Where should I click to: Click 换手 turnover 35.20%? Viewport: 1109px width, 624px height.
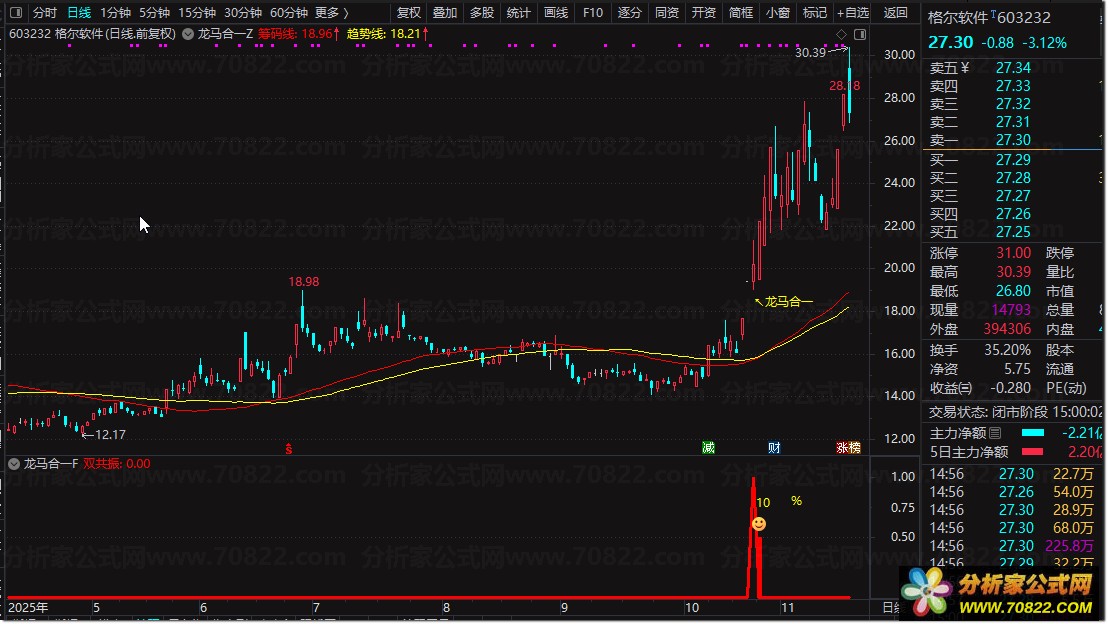click(x=1007, y=349)
